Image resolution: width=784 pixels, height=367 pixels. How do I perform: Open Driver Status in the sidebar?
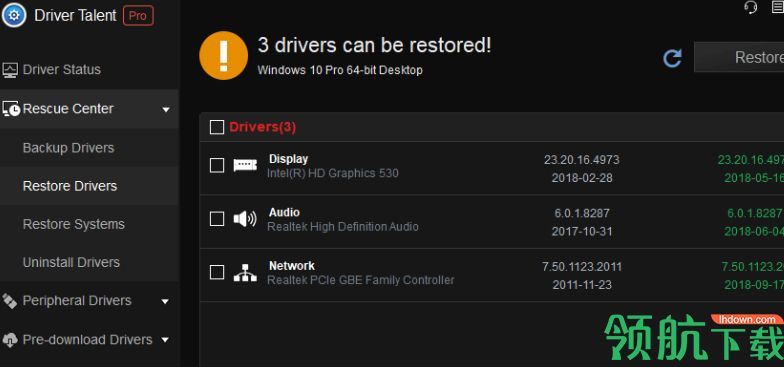[62, 70]
